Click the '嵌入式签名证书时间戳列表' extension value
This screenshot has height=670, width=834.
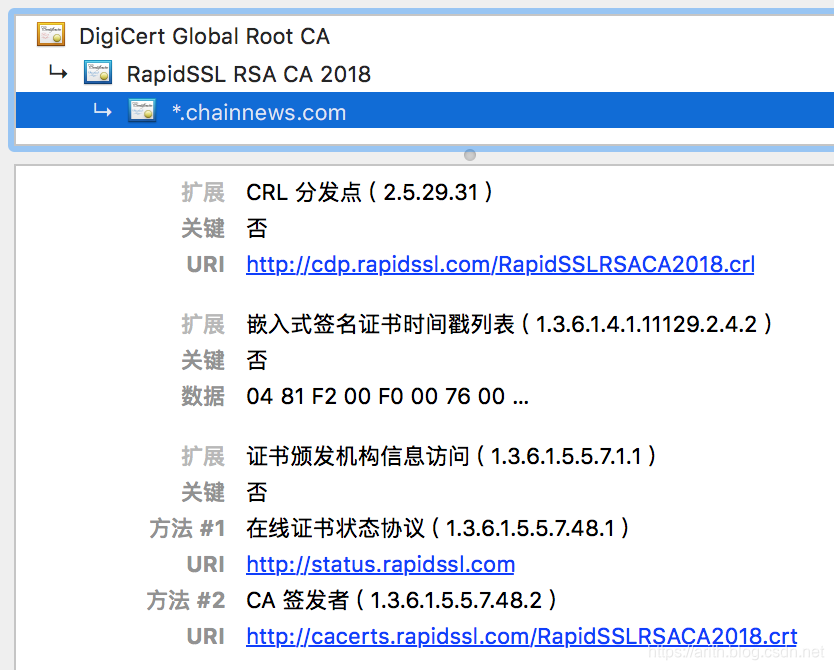pos(509,324)
